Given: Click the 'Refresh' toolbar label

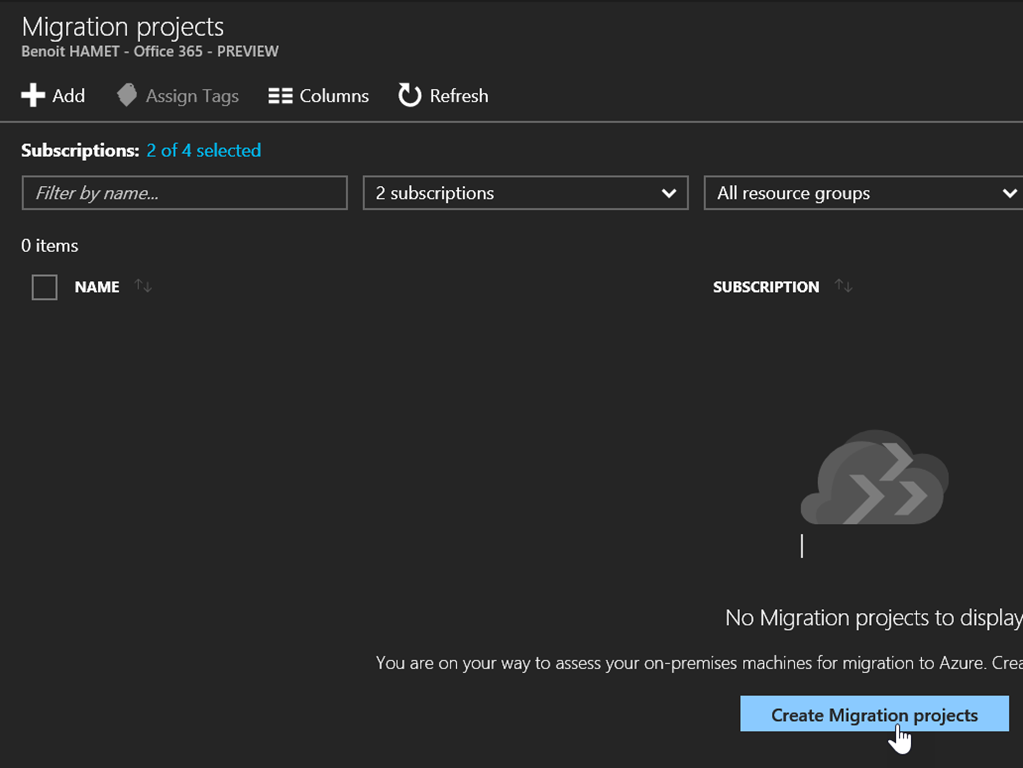Looking at the screenshot, I should click(459, 96).
